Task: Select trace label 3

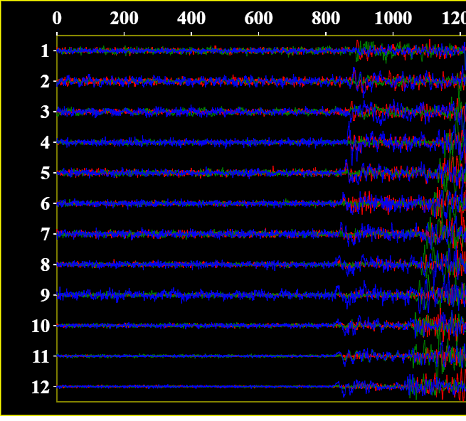Action: (45, 112)
